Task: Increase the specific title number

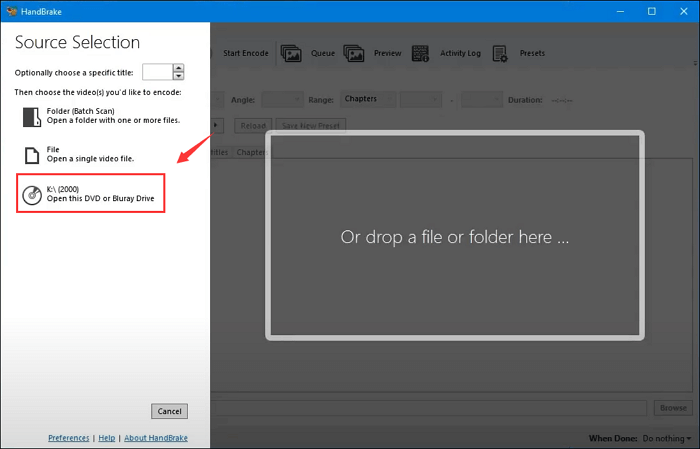Action: pyautogui.click(x=179, y=68)
